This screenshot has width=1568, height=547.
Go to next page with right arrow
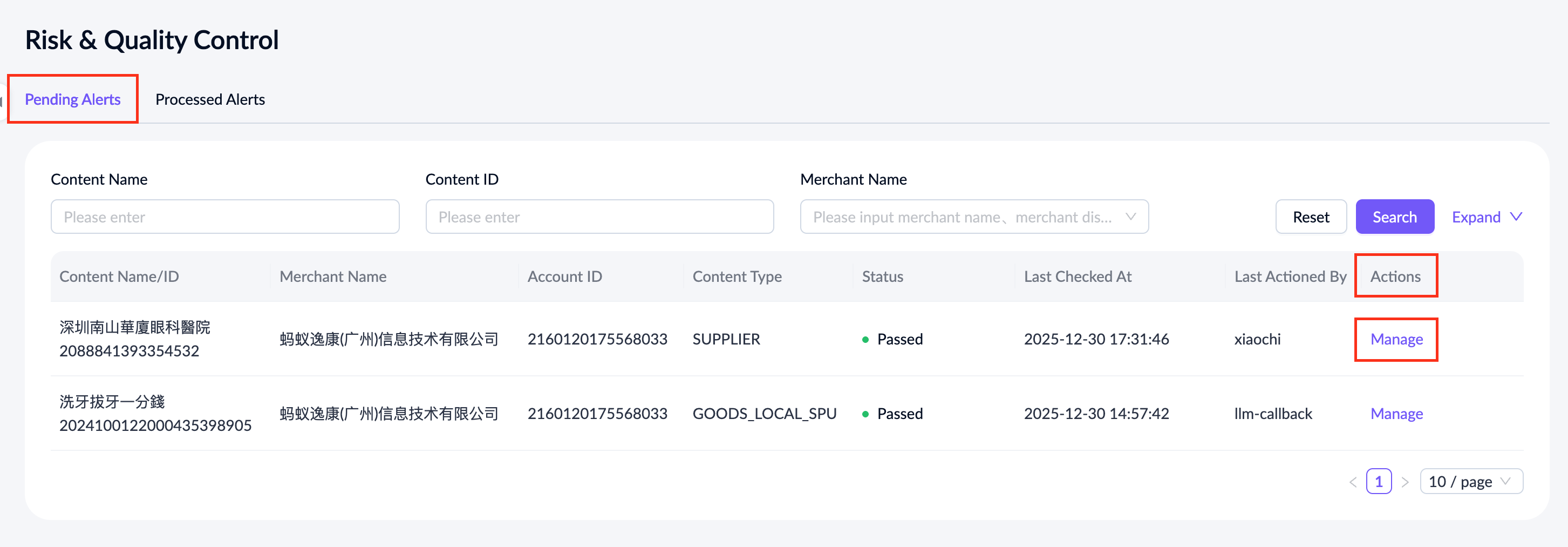1405,482
